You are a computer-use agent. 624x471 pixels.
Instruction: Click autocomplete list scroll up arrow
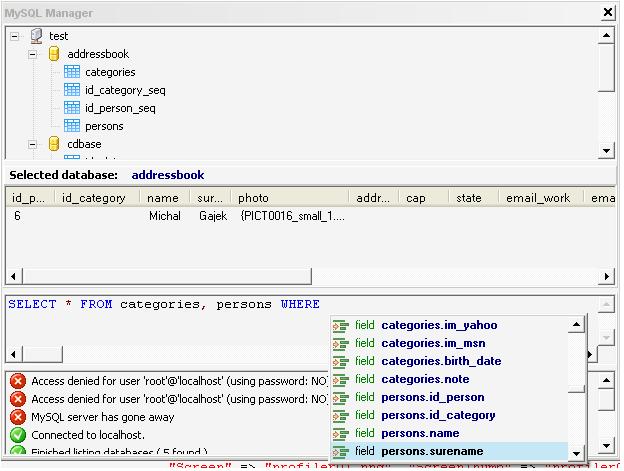(x=576, y=324)
